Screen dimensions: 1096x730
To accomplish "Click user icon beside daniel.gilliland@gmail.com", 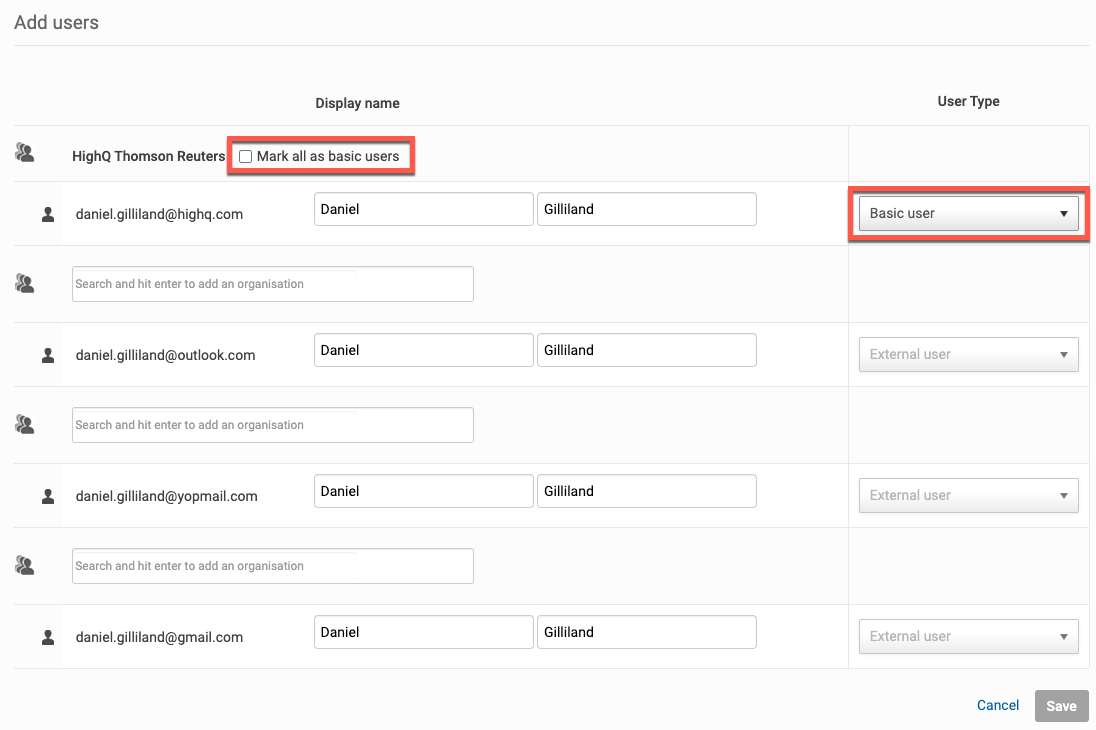I will (47, 637).
